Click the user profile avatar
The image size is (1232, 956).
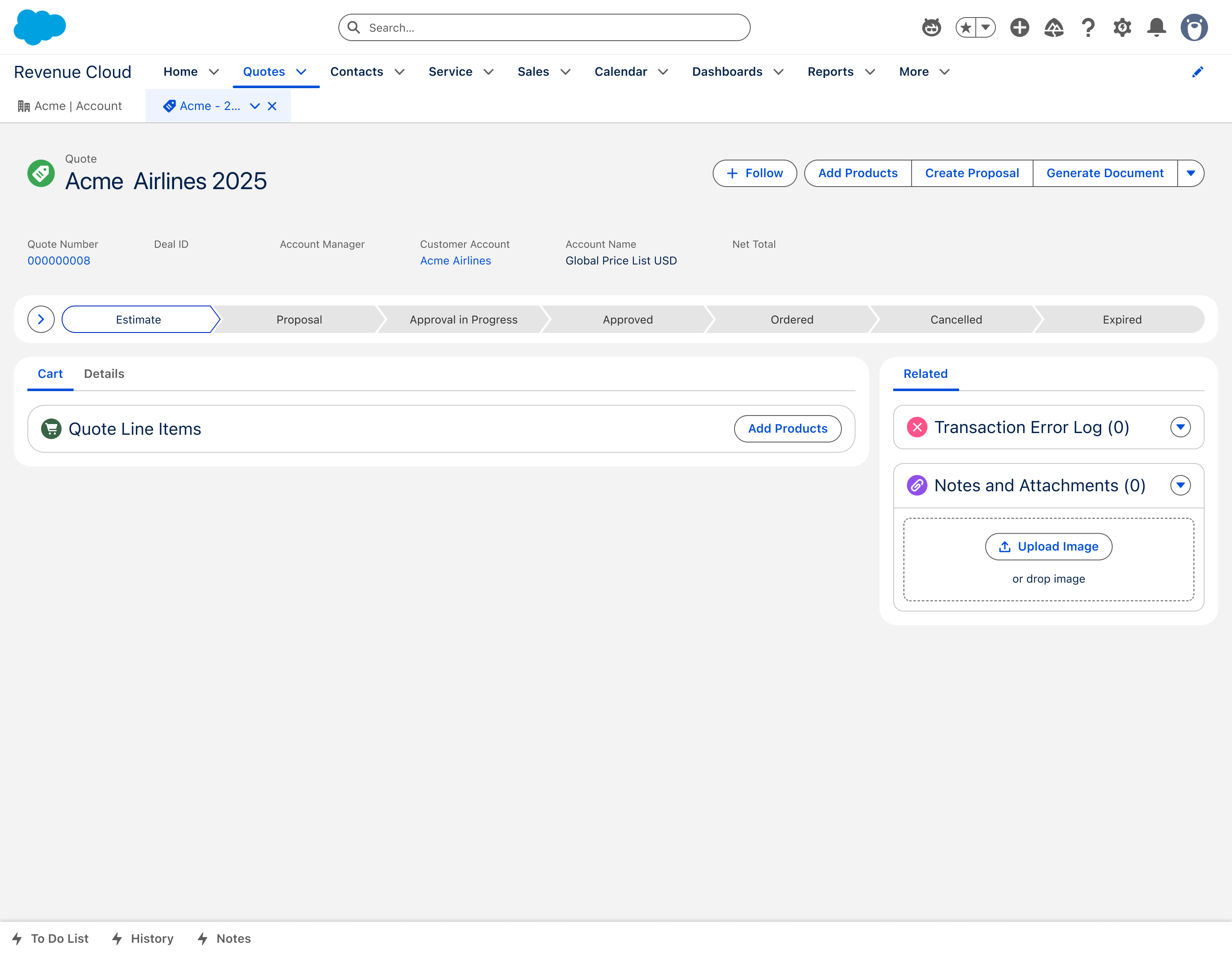coord(1193,27)
